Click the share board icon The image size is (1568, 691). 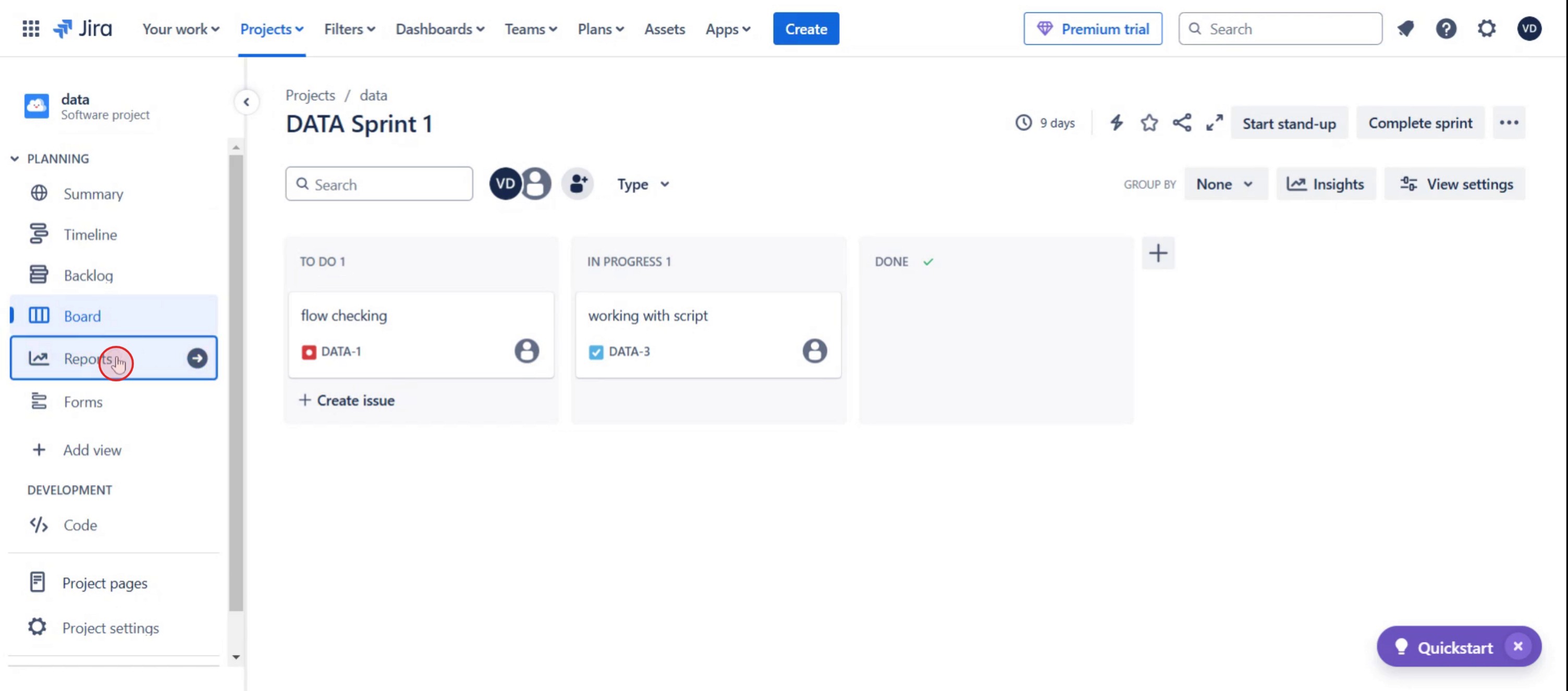pos(1182,123)
